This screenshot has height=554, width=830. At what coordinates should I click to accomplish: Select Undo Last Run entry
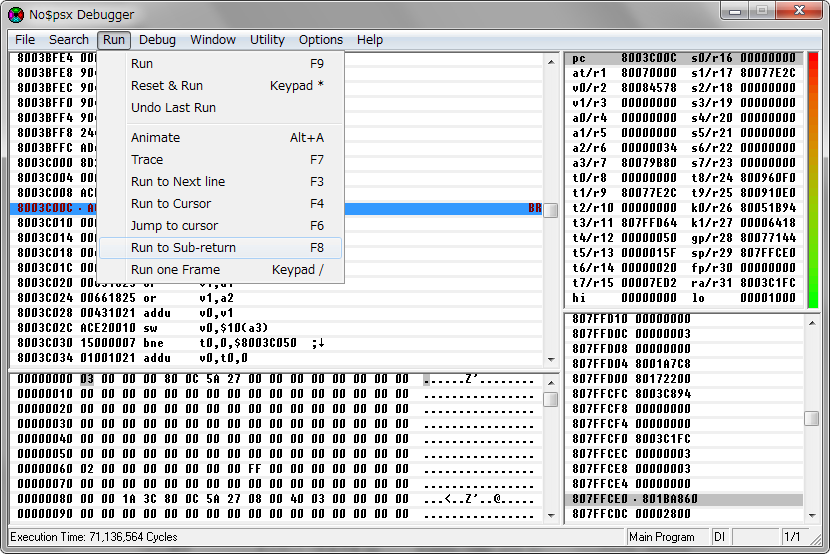pyautogui.click(x=221, y=107)
